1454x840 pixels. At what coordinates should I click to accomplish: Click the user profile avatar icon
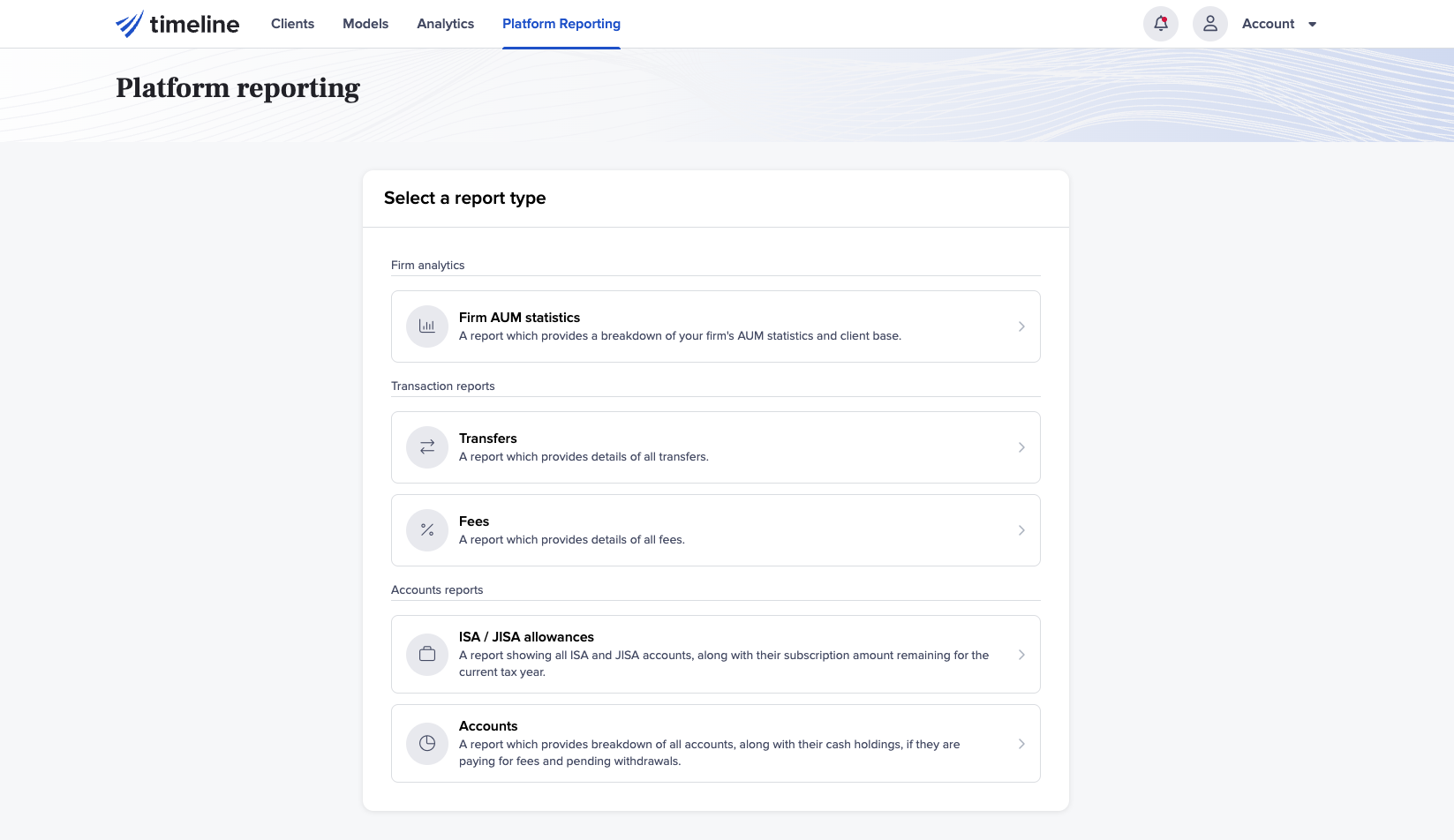[x=1209, y=24]
